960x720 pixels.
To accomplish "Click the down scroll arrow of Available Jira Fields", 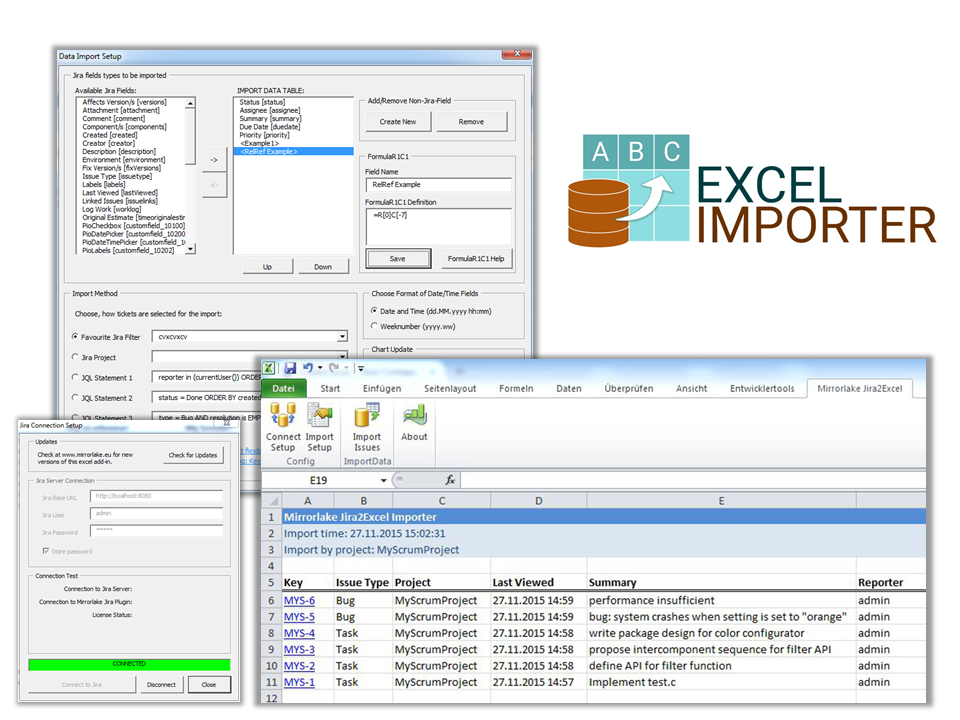I will (190, 249).
